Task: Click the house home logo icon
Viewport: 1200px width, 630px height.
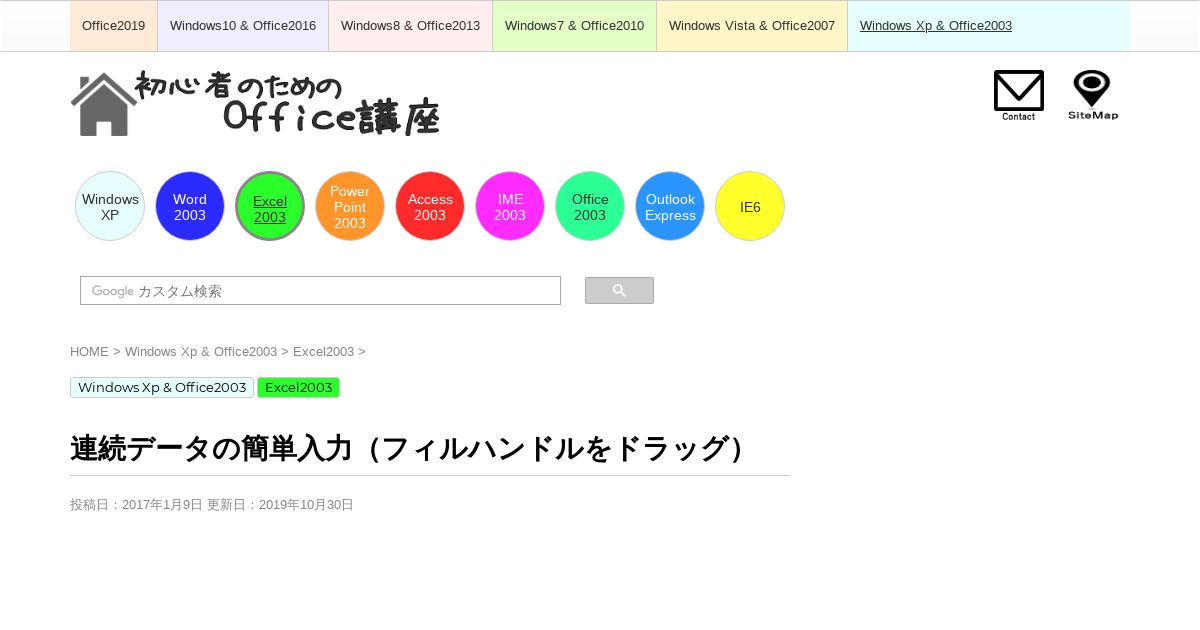Action: pyautogui.click(x=104, y=104)
